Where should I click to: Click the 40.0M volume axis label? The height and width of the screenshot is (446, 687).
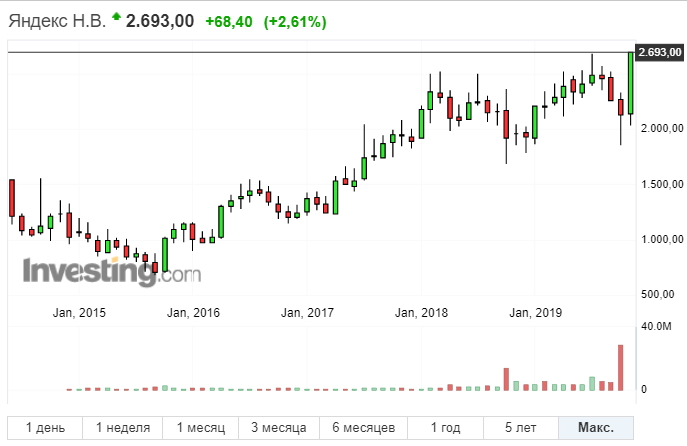(x=656, y=326)
